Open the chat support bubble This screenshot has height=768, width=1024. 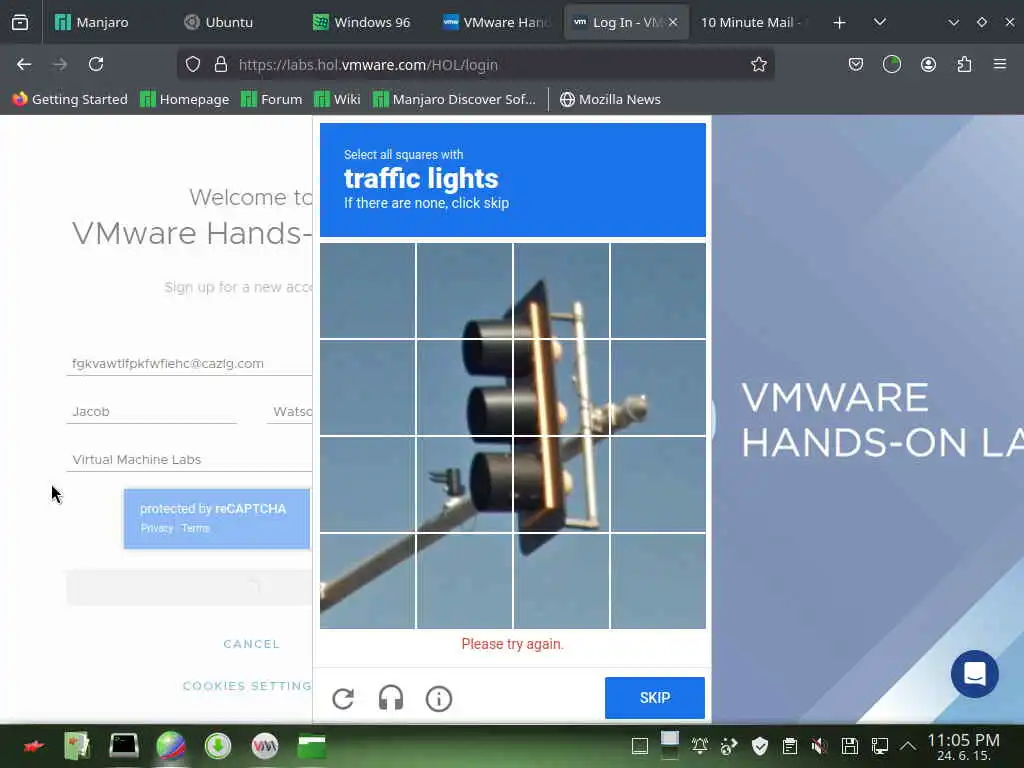pos(974,674)
